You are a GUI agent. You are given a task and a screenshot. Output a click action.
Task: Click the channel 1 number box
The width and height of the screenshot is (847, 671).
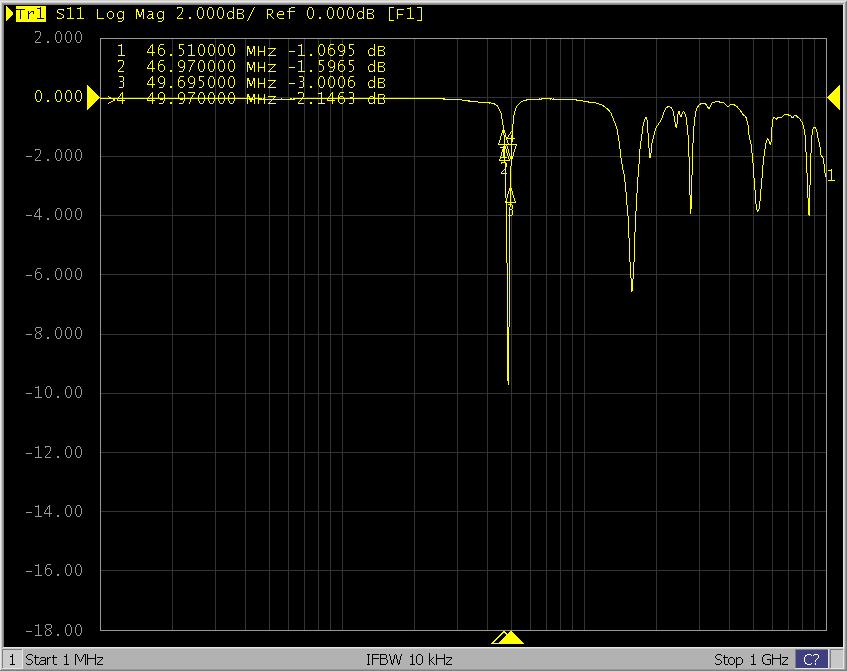[11, 660]
